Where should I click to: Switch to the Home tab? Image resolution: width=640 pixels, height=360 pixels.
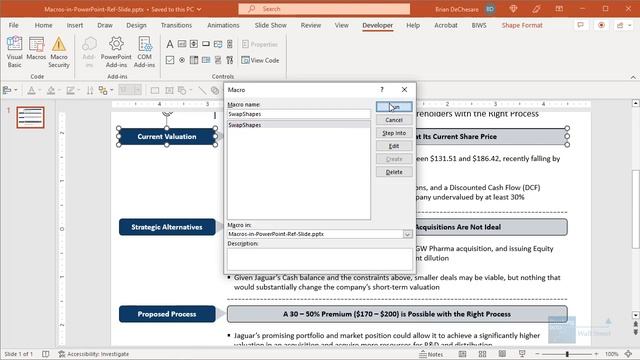click(43, 25)
